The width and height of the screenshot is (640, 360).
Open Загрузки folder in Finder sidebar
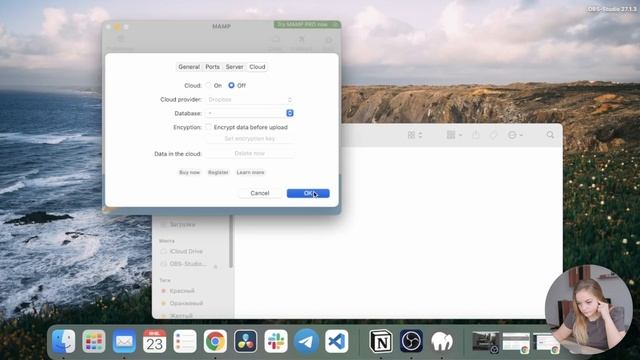point(182,224)
